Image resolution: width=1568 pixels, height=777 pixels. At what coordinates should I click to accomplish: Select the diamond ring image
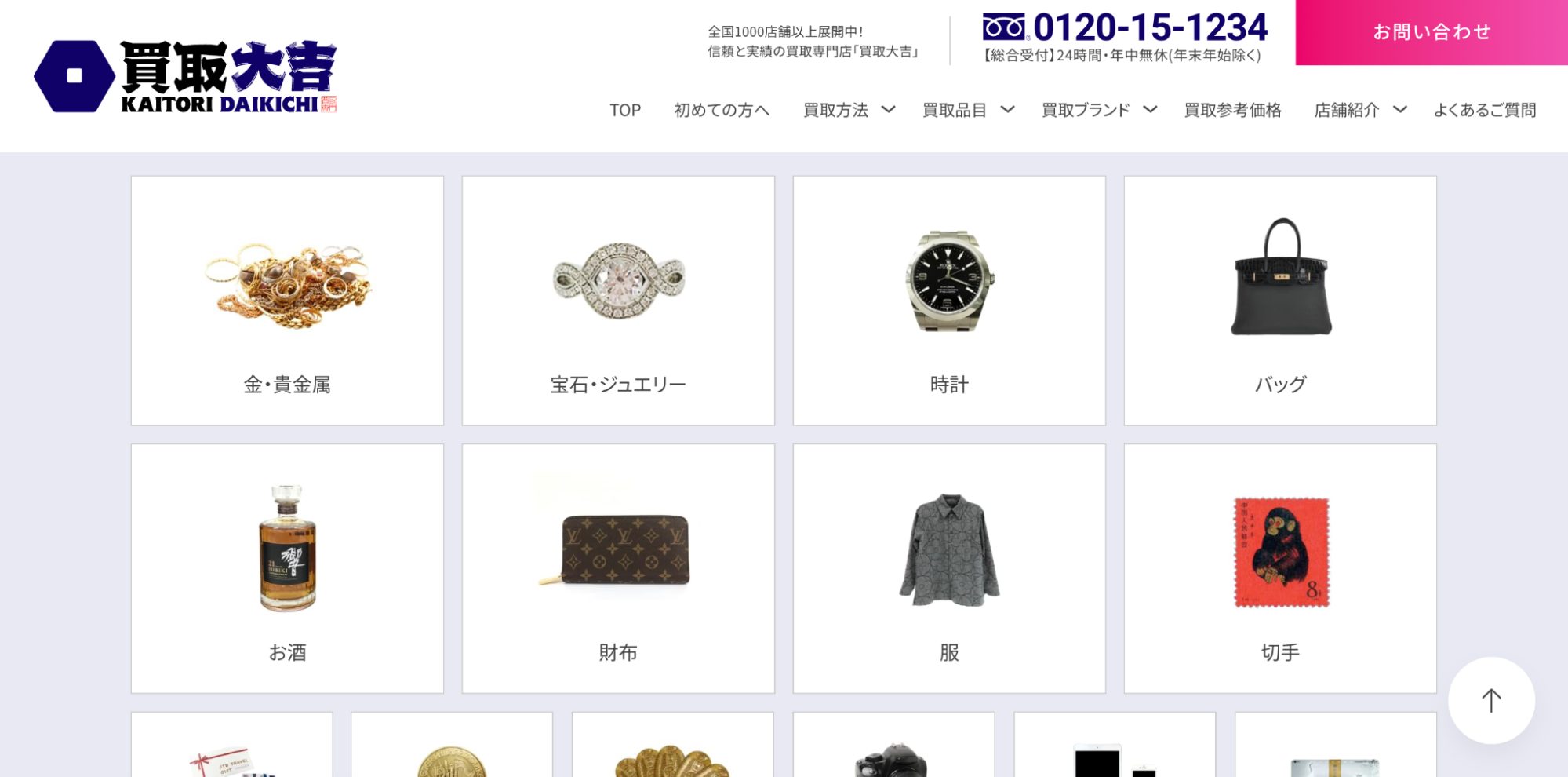[x=618, y=280]
